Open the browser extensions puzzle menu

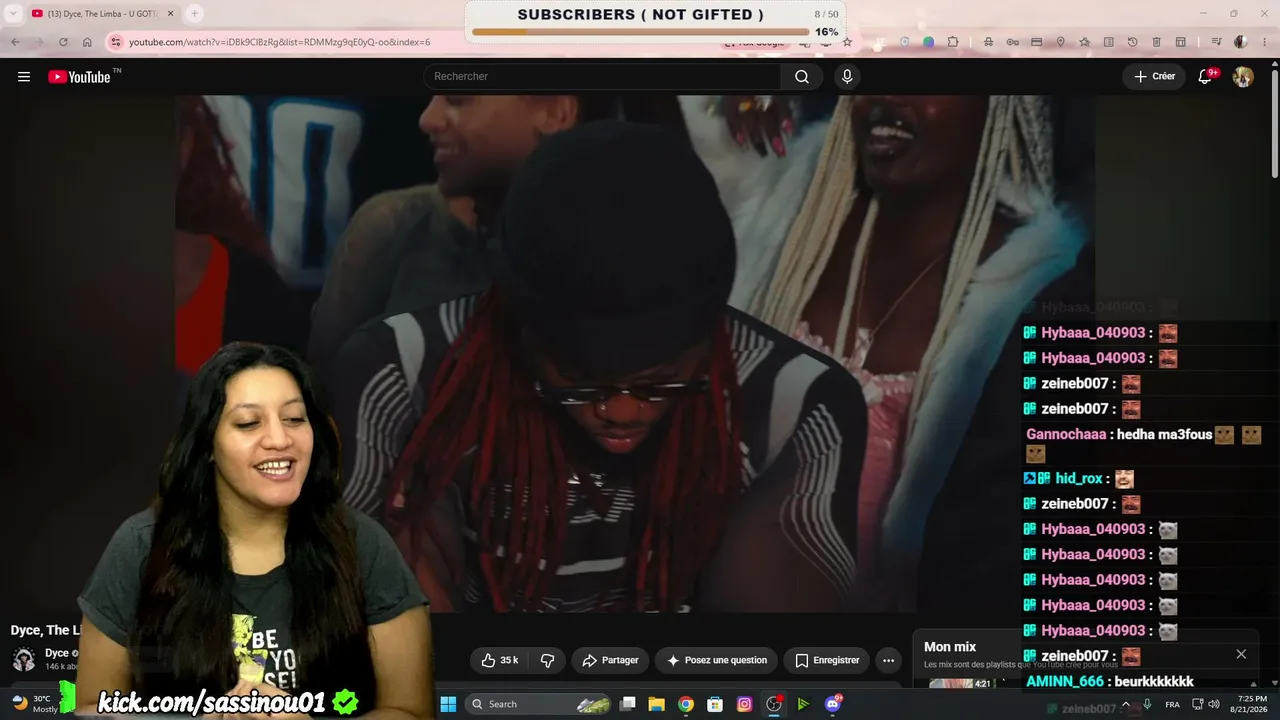coord(953,42)
